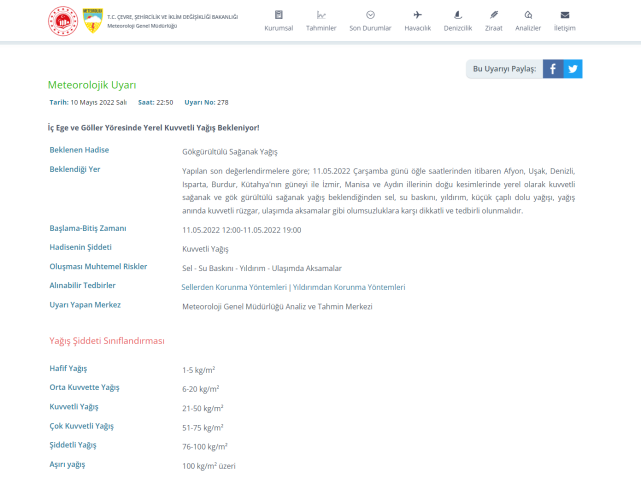Select the Havacılık airplane icon

tap(417, 15)
